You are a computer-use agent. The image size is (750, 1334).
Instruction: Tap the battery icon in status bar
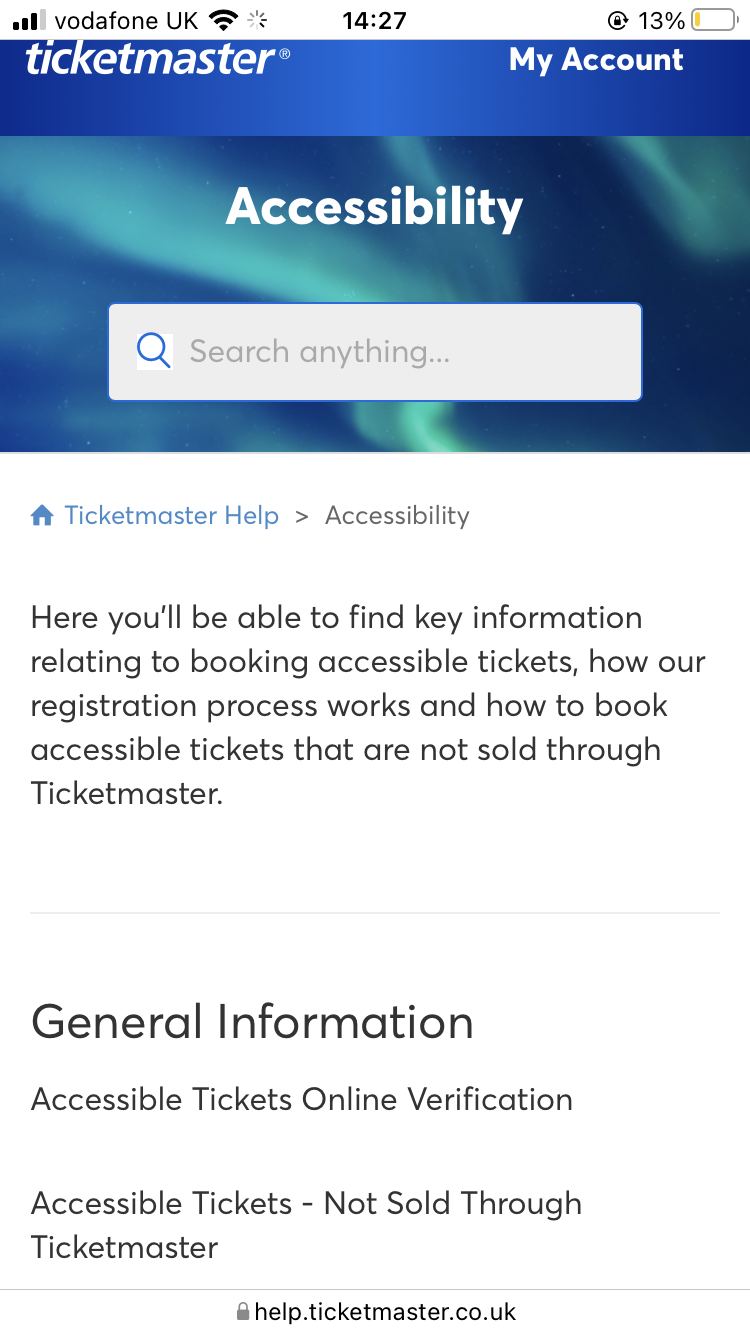tap(713, 20)
